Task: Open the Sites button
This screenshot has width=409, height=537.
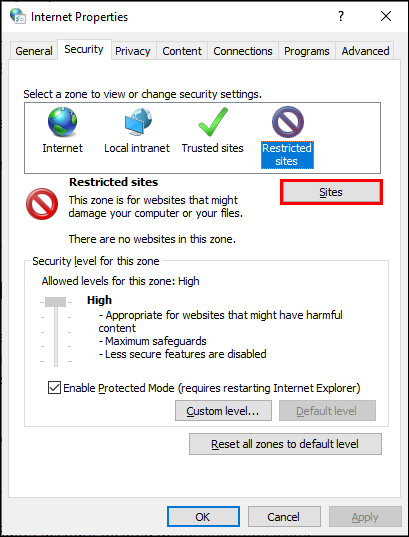Action: point(331,192)
